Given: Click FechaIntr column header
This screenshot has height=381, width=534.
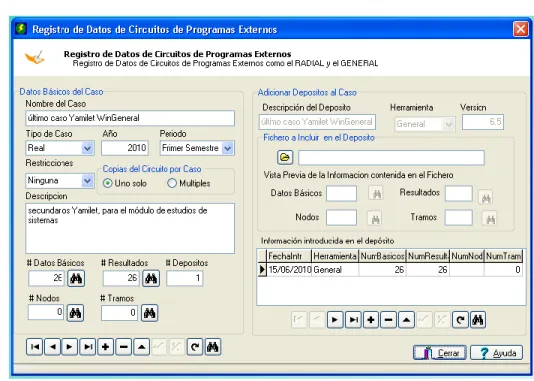Looking at the screenshot, I should 289,256.
